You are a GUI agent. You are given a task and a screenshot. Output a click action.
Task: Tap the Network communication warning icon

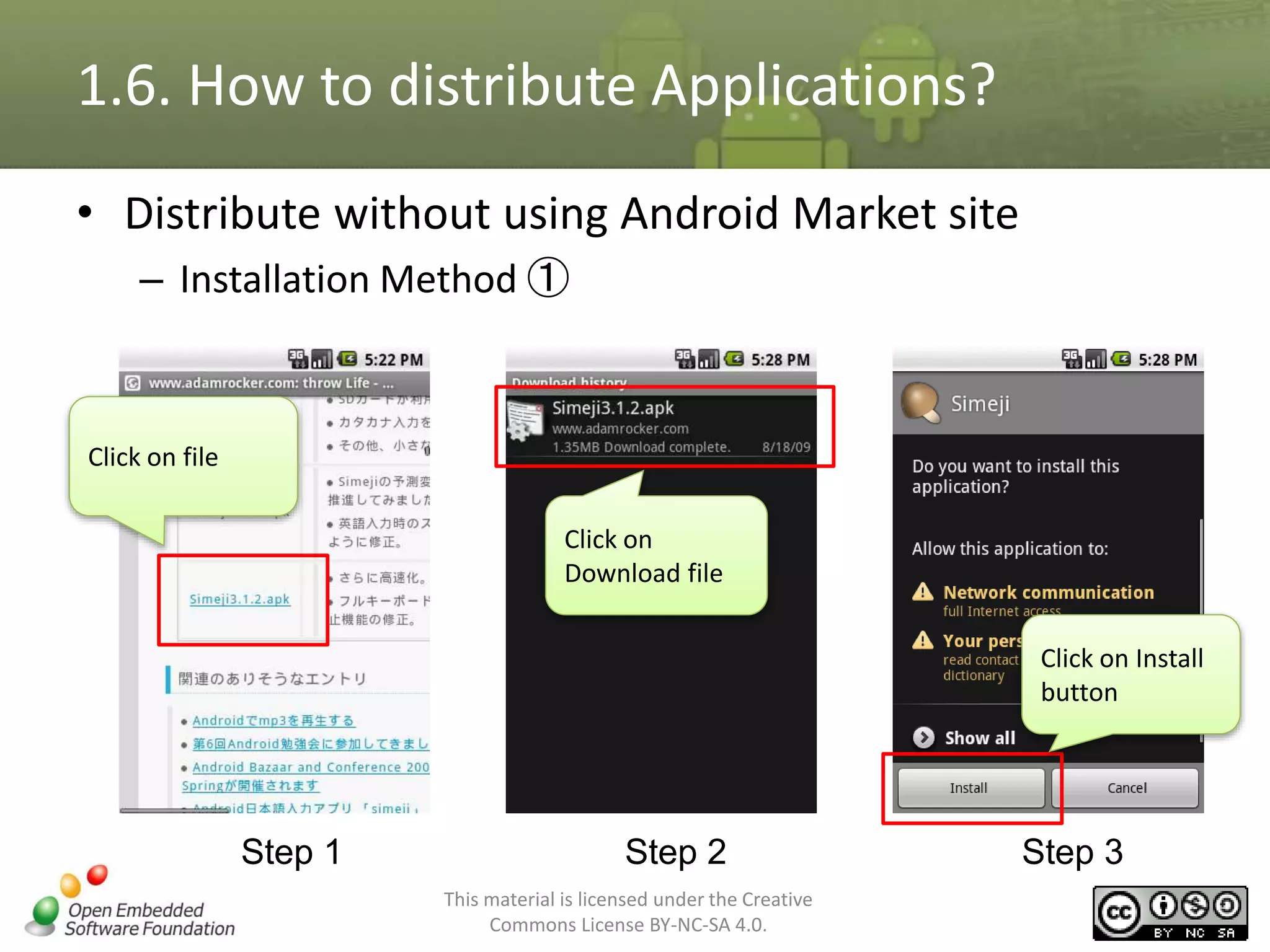[923, 593]
